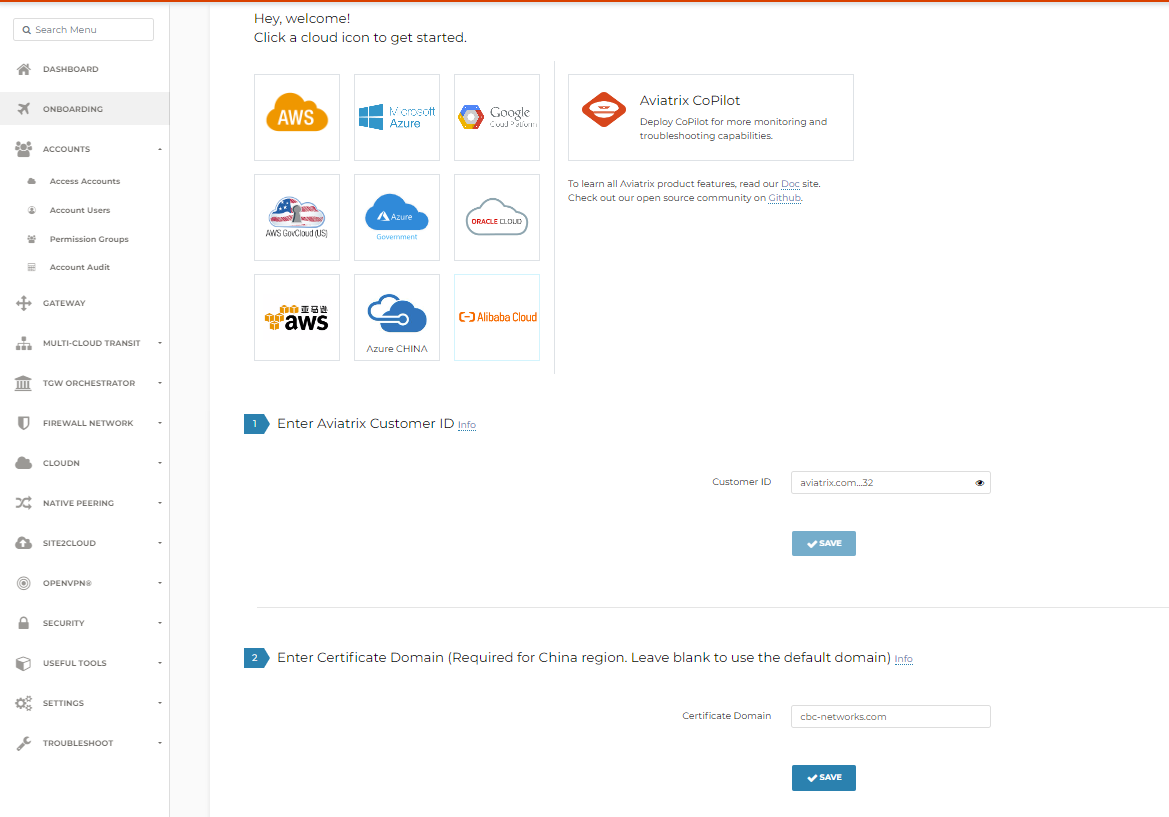Image resolution: width=1169 pixels, height=817 pixels.
Task: Expand the Settings menu arrow
Action: click(x=160, y=703)
